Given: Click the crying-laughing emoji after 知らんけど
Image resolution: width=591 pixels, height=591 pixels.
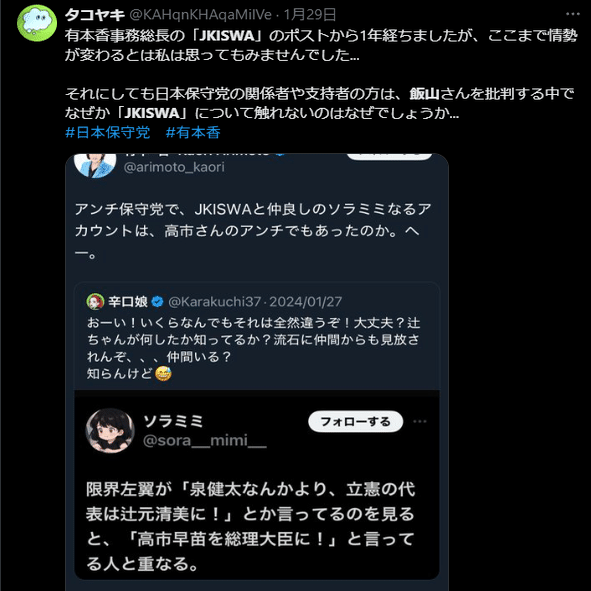Looking at the screenshot, I should coord(163,374).
